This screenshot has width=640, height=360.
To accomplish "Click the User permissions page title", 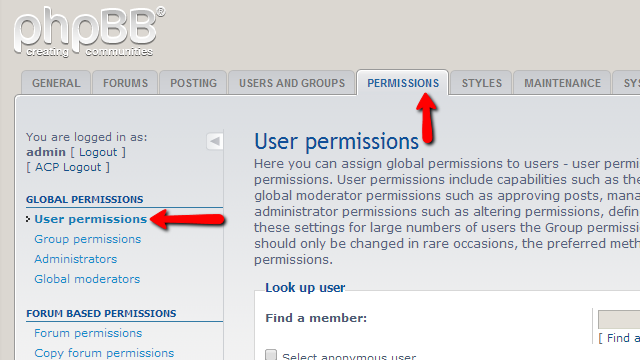I will click(x=336, y=142).
